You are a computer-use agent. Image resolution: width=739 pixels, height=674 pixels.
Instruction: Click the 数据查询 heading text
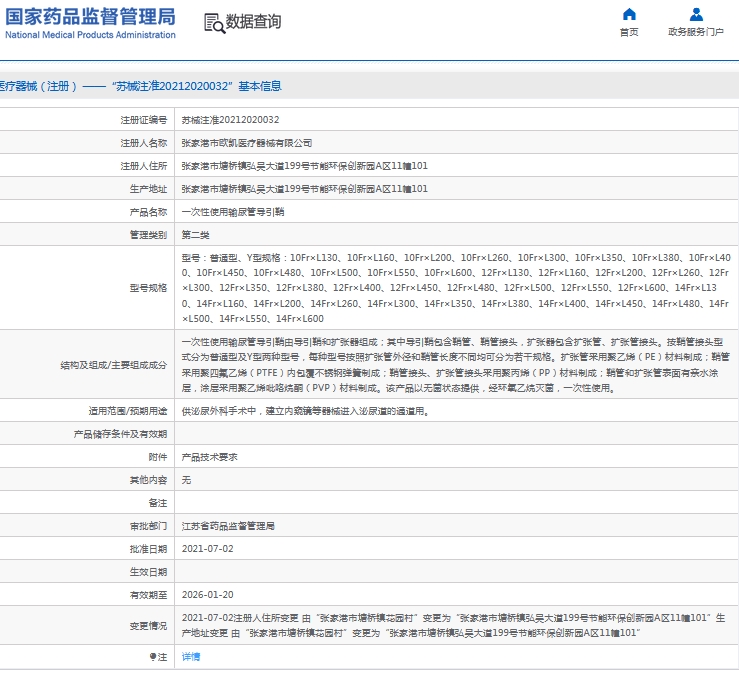tap(254, 22)
